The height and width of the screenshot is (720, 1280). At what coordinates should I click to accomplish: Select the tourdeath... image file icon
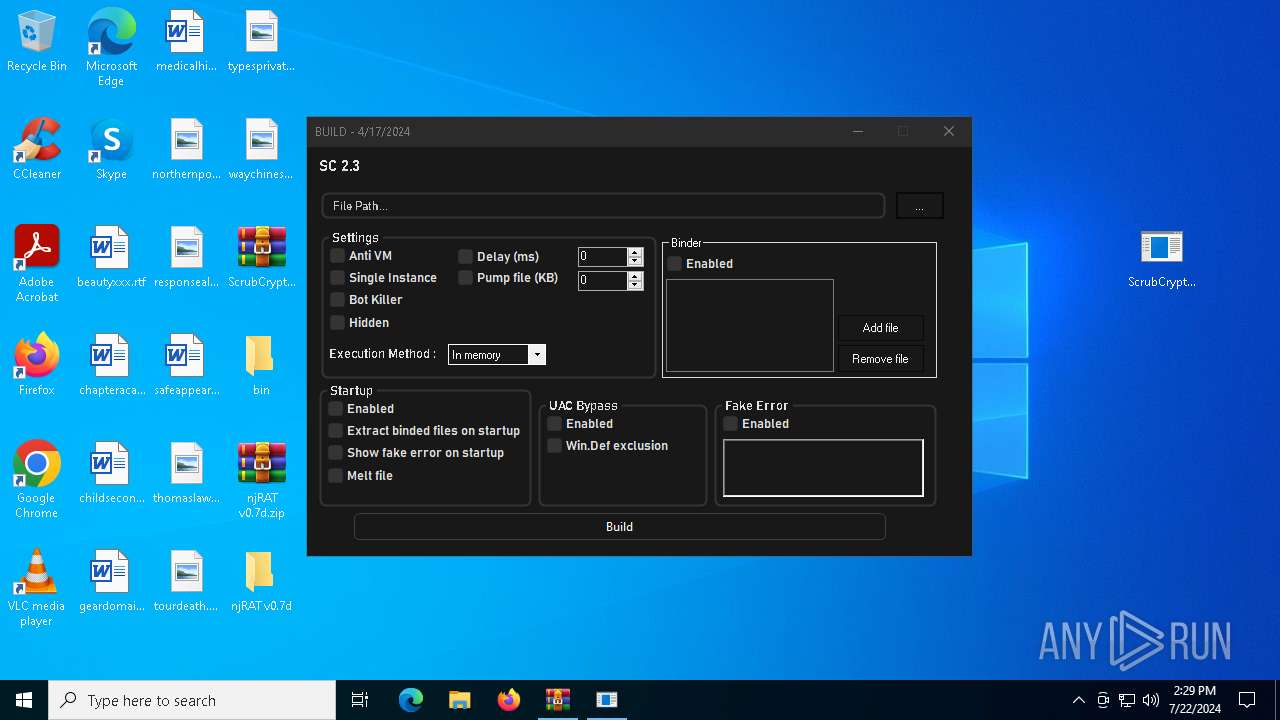pyautogui.click(x=186, y=582)
